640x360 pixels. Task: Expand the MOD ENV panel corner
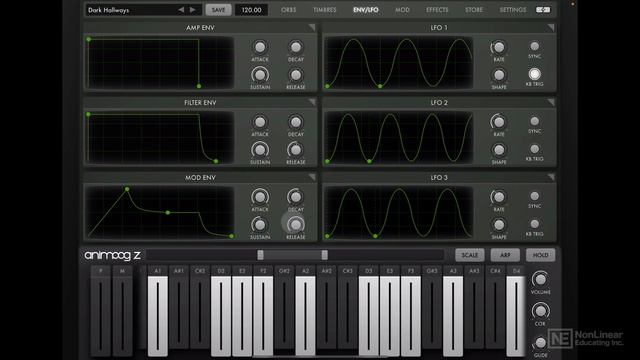pyautogui.click(x=312, y=177)
